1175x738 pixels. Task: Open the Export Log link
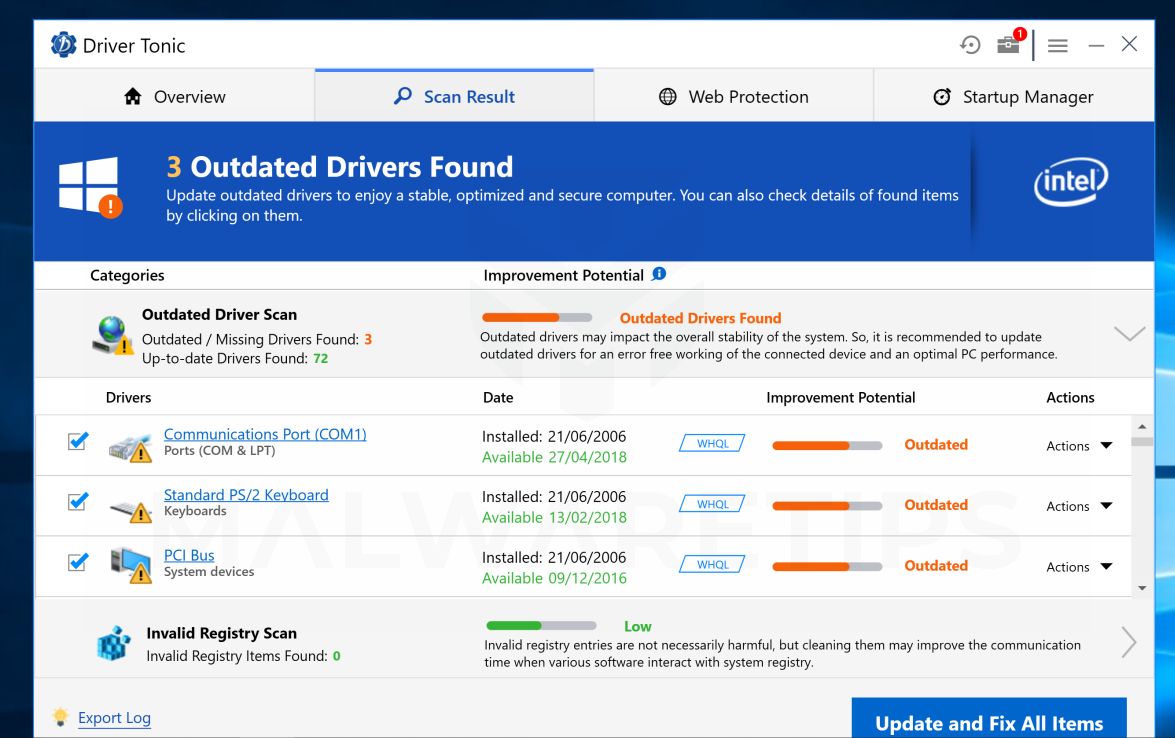114,717
